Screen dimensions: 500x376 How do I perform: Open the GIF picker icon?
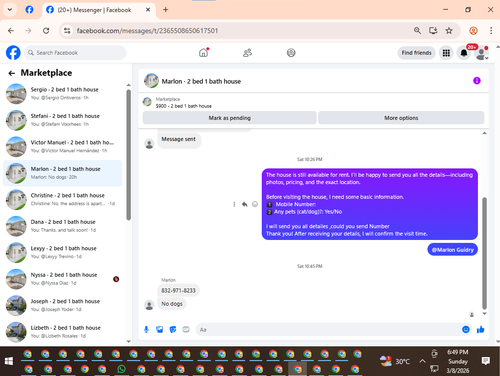point(186,330)
